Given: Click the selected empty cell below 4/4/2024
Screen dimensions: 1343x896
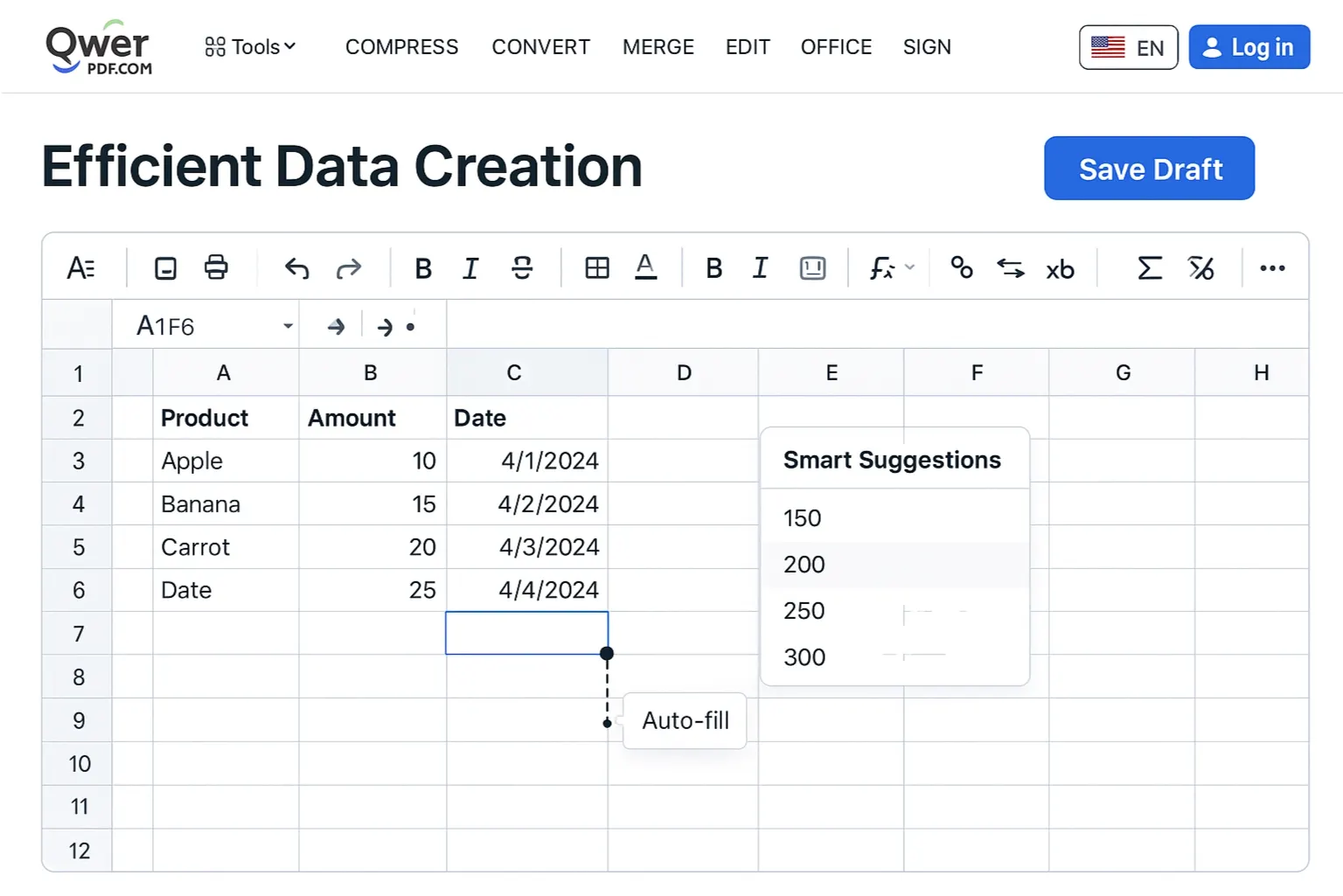Looking at the screenshot, I should coord(527,633).
